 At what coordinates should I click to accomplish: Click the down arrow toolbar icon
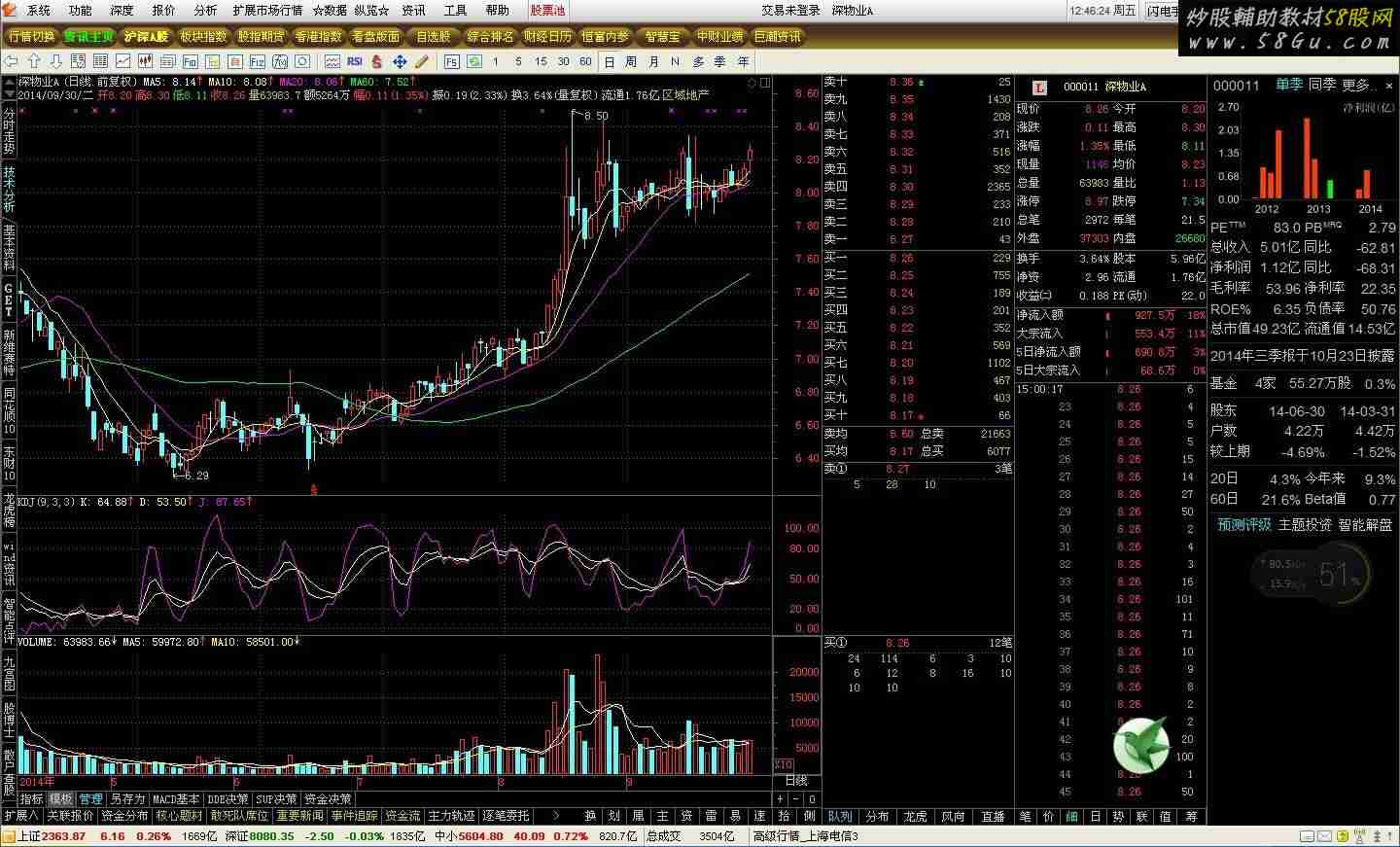click(55, 61)
